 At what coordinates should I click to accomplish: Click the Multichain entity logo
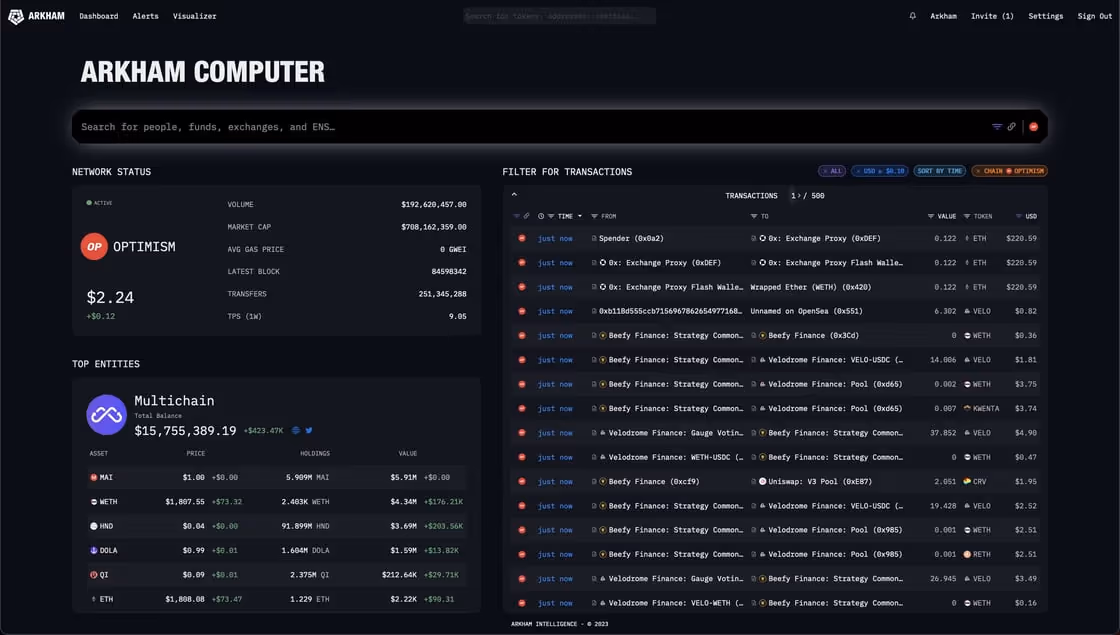(106, 414)
